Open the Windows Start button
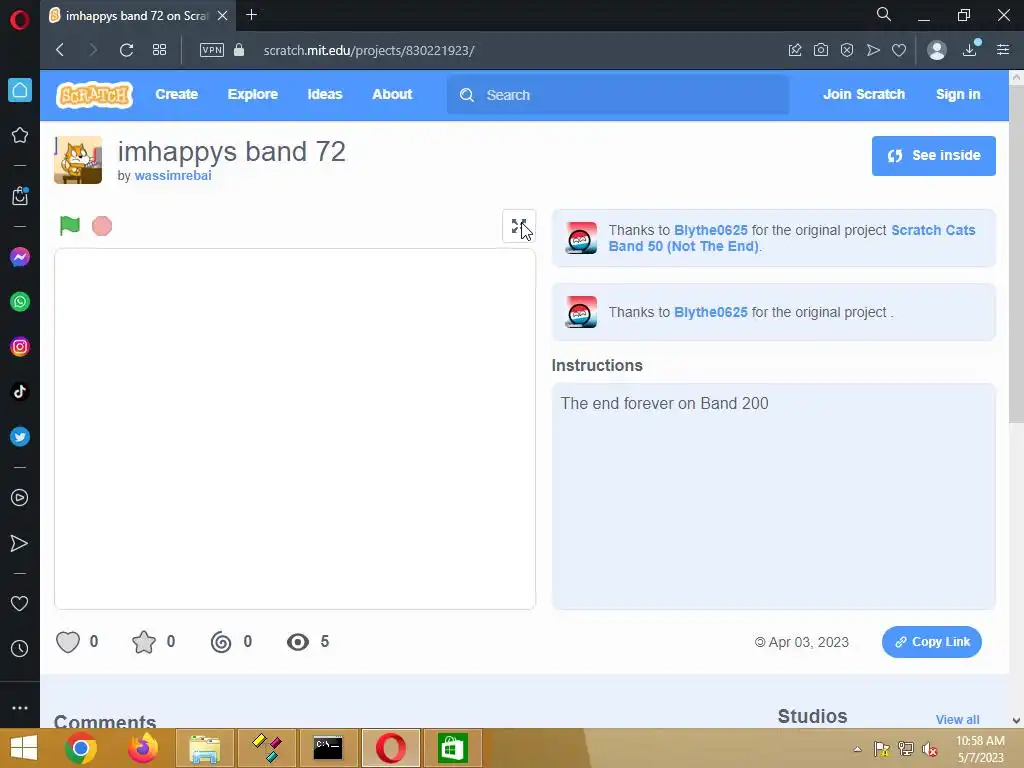The image size is (1024, 768). [x=24, y=748]
